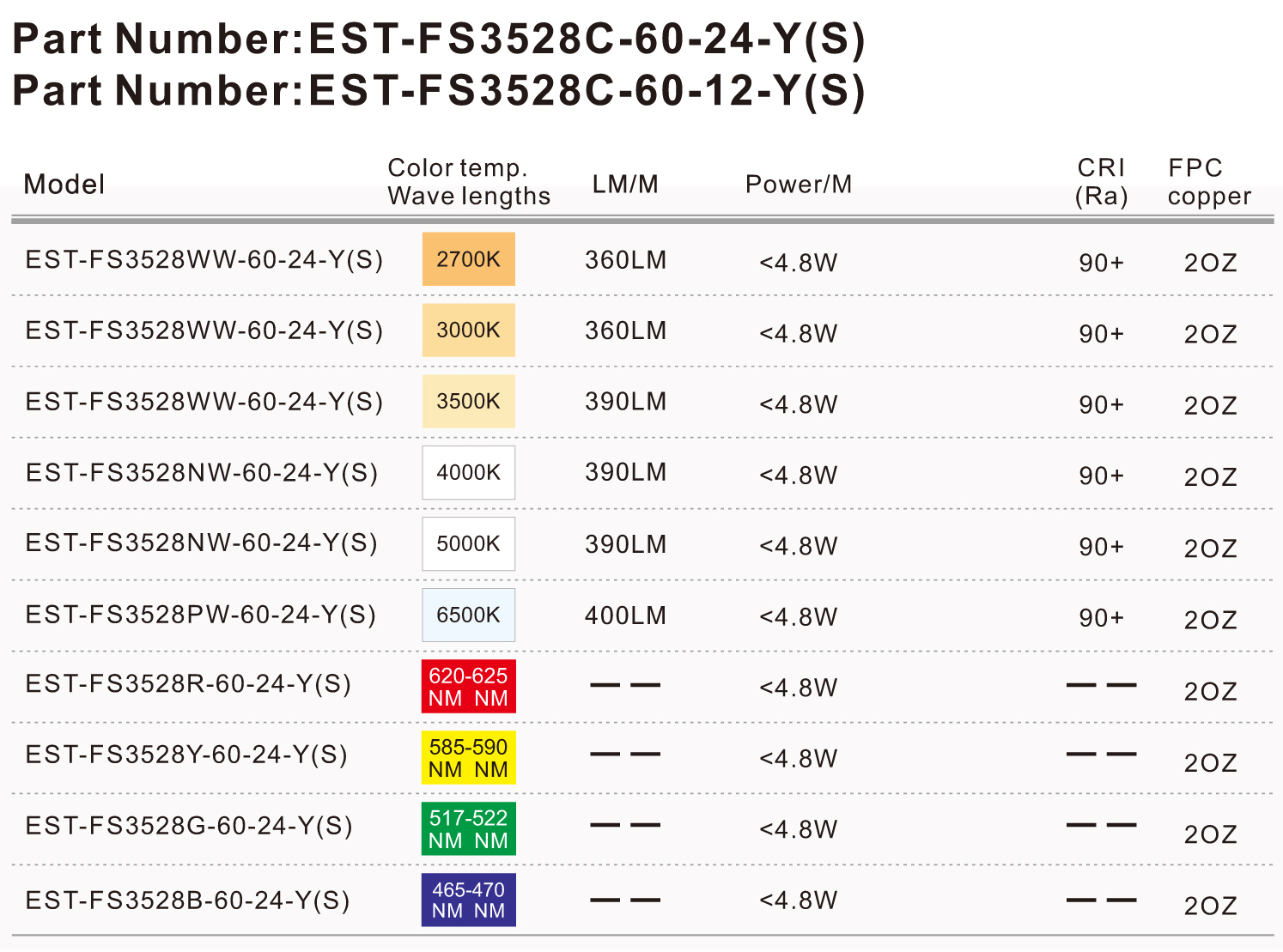Click the LM/M column header
Viewport: 1283px width, 952px height.
625,184
